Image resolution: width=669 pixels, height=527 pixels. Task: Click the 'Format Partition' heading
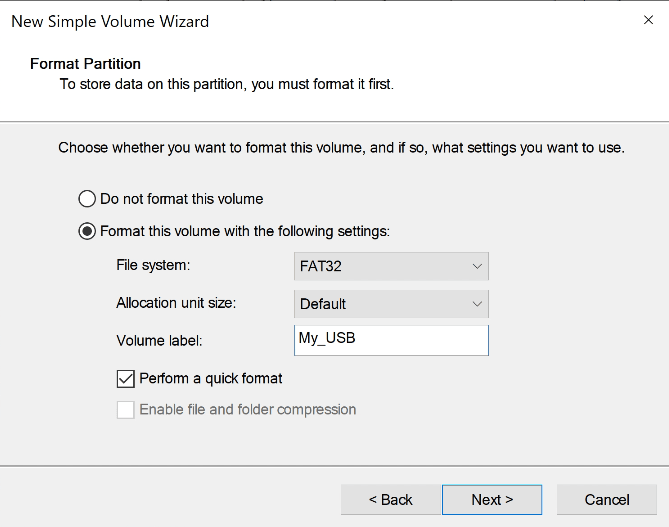85,64
